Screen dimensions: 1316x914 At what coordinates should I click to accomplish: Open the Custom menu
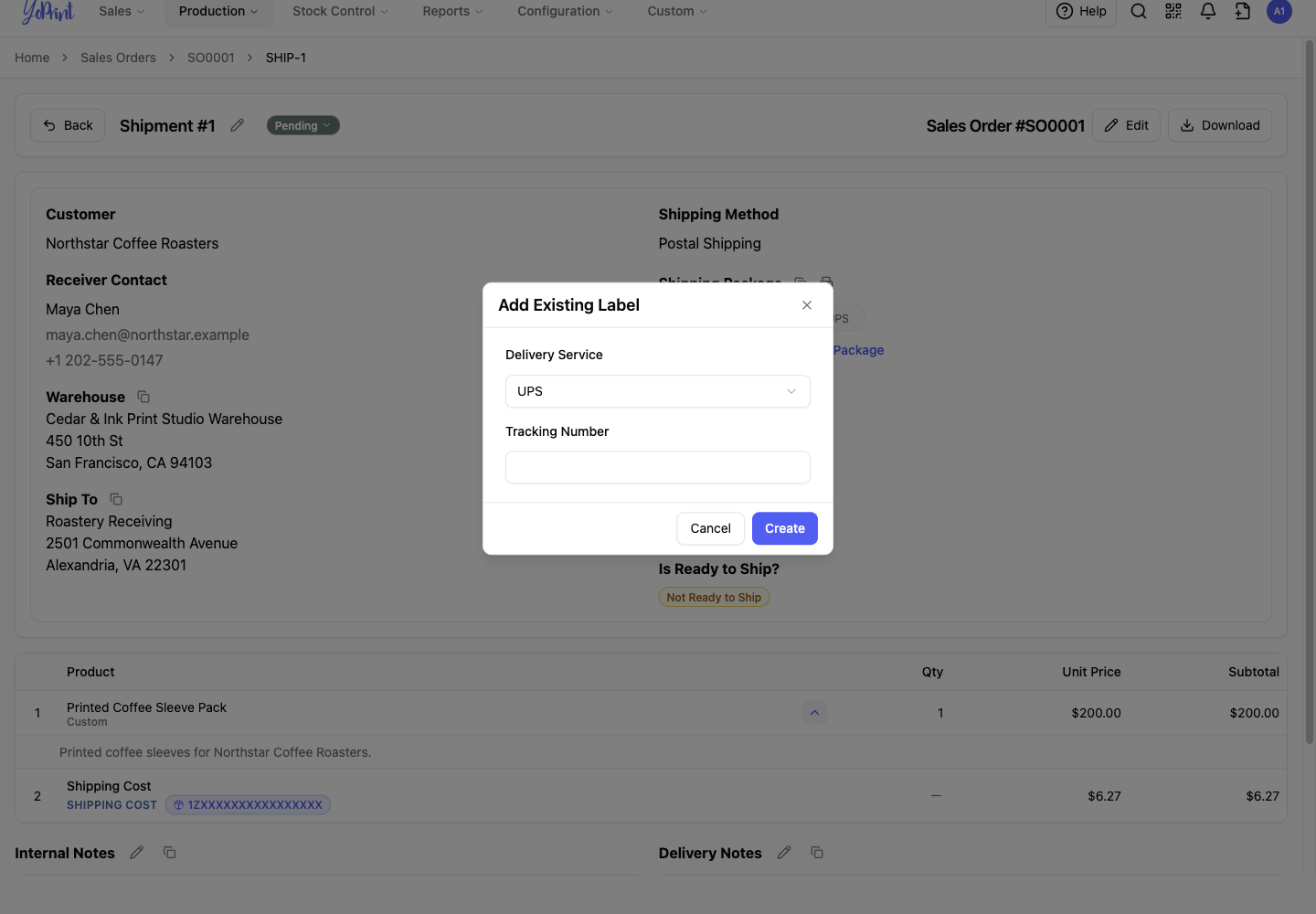coord(677,11)
